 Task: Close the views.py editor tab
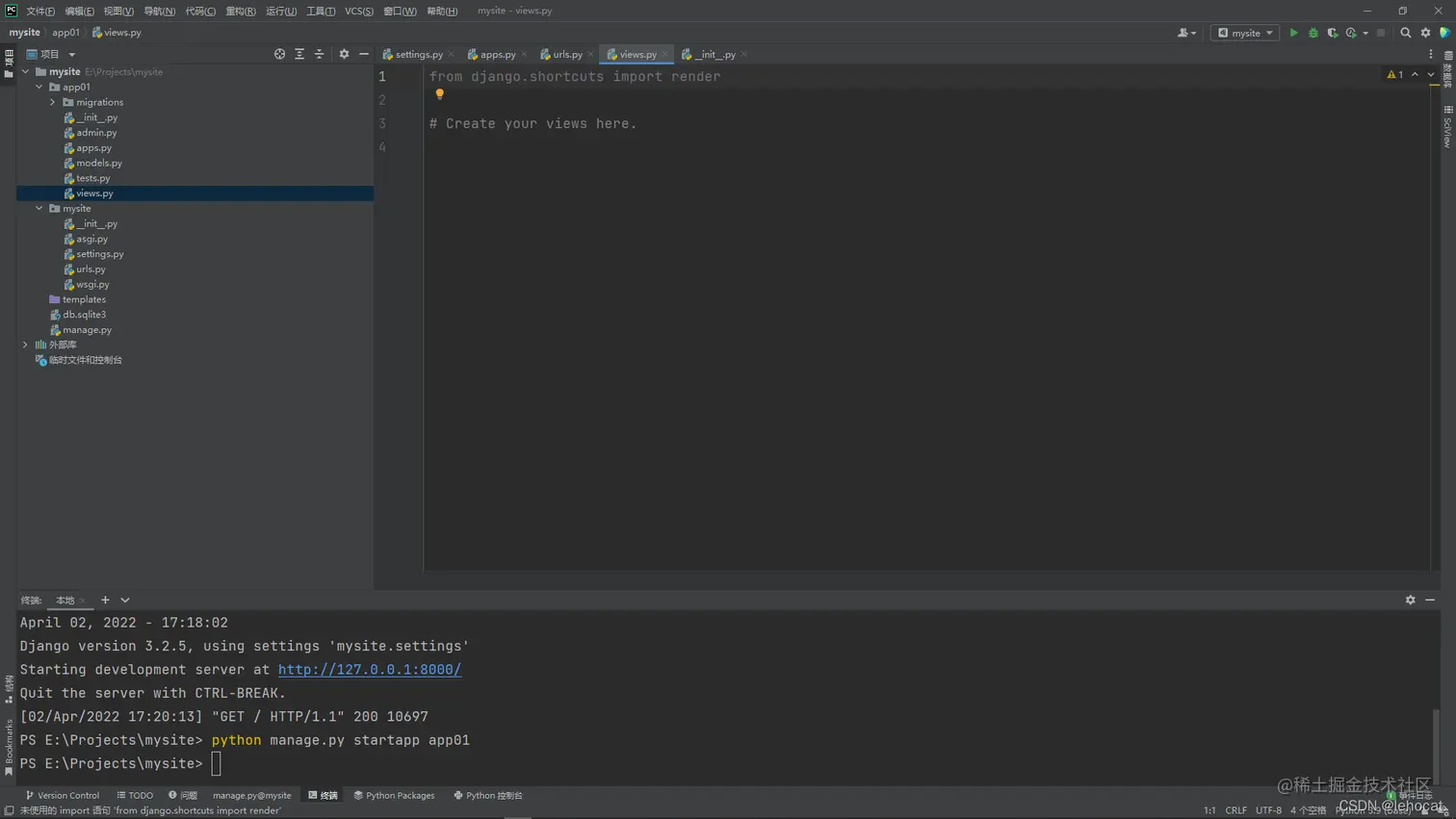pyautogui.click(x=665, y=55)
